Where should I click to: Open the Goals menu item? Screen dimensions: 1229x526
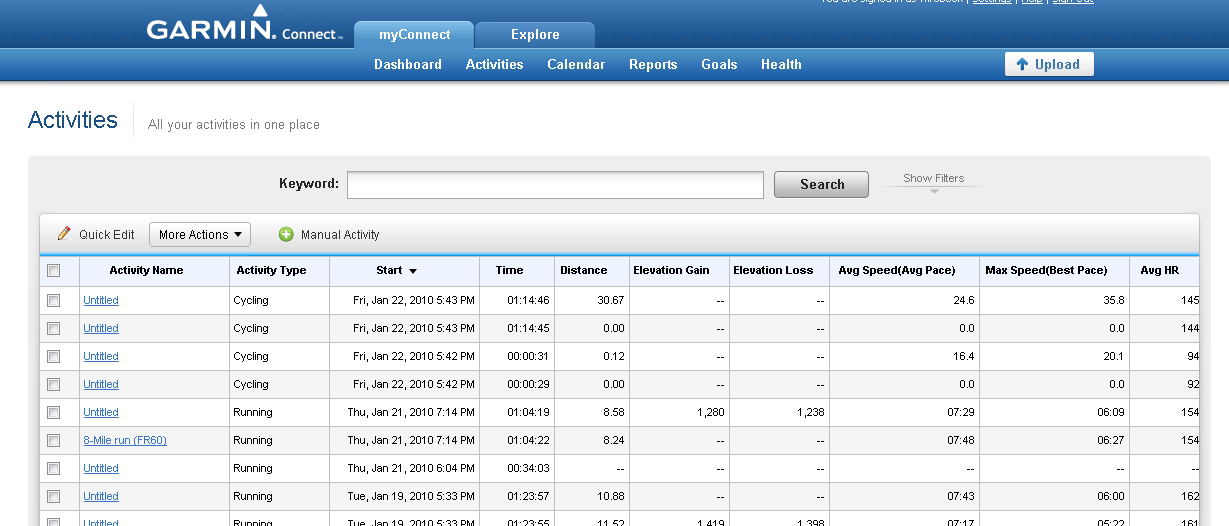coord(719,64)
